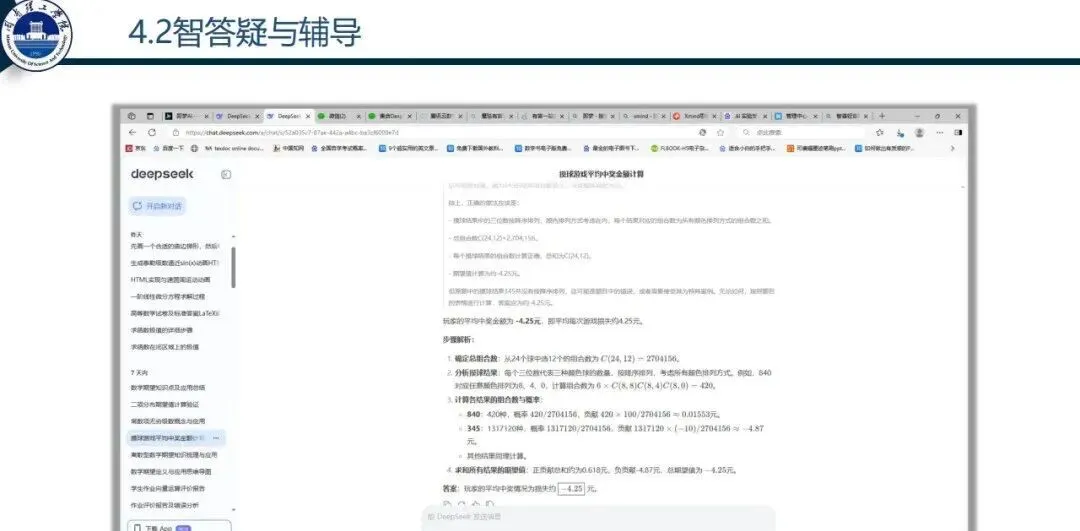Star this page as a favorite

coord(720,132)
